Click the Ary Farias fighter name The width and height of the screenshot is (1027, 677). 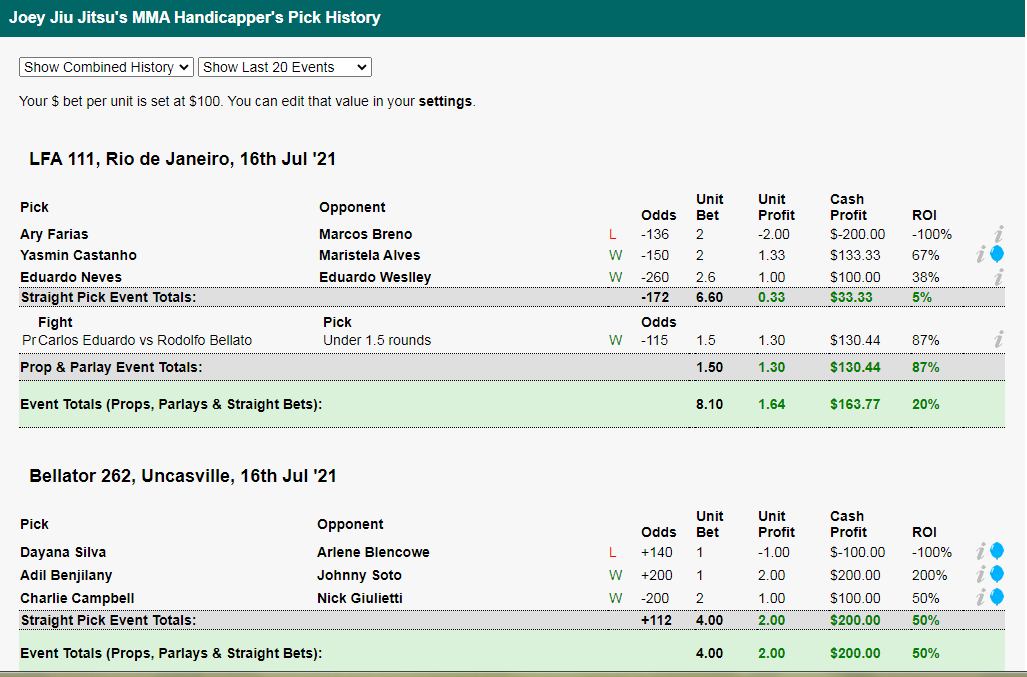pos(54,234)
